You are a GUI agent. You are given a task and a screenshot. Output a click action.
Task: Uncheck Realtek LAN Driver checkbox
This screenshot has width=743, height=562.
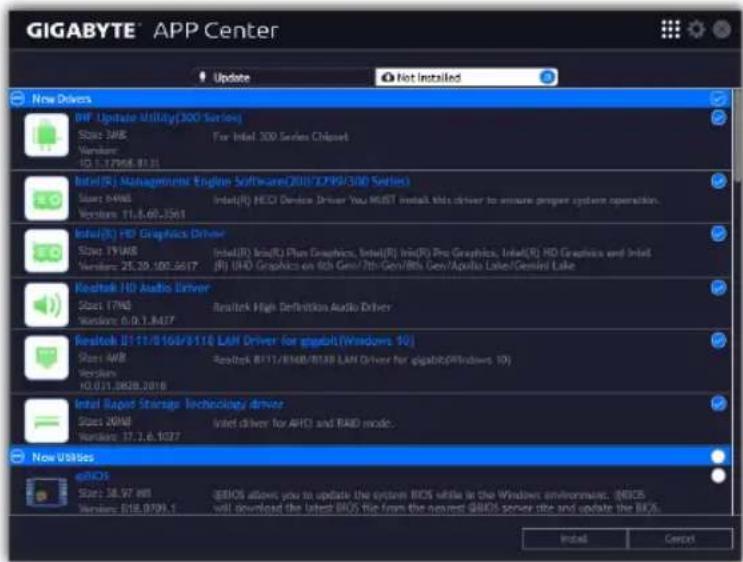718,340
